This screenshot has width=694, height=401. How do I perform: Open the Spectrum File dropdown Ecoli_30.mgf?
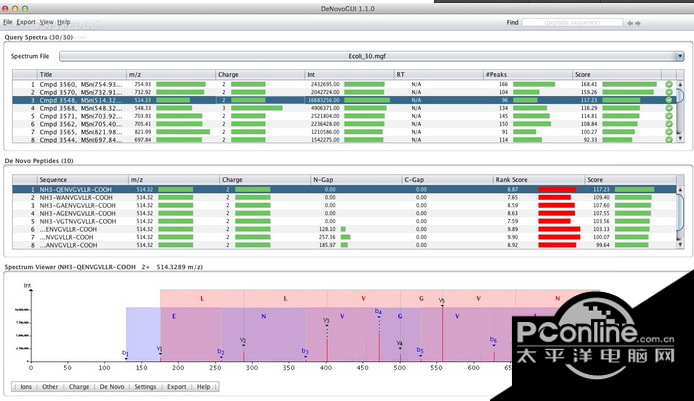(x=371, y=56)
